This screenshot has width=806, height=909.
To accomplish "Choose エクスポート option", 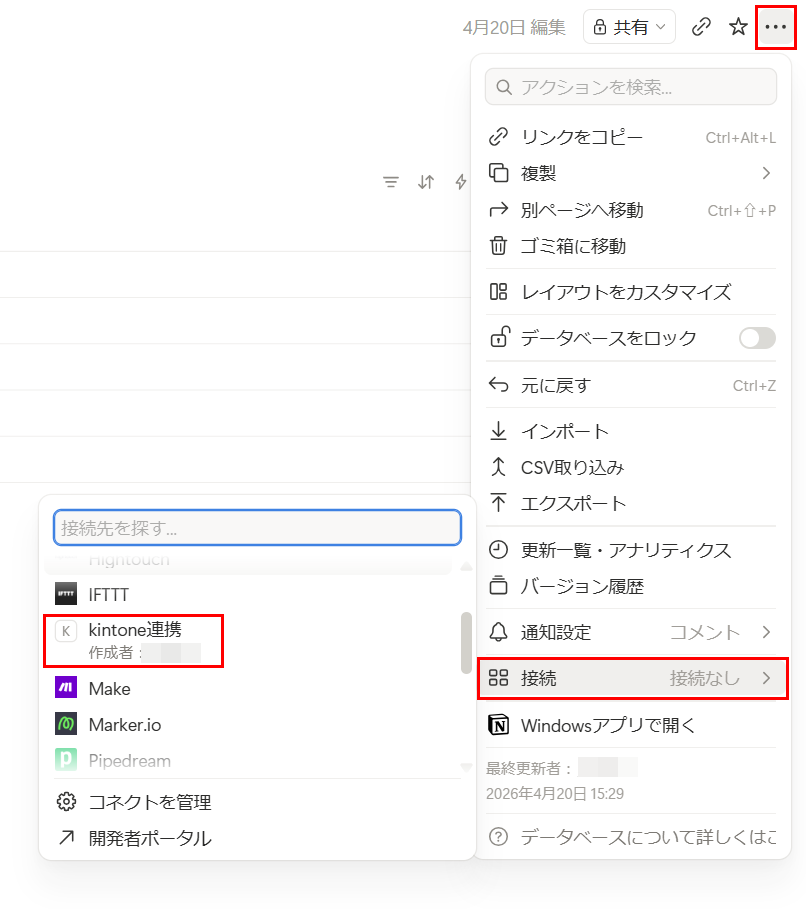I will (631, 503).
